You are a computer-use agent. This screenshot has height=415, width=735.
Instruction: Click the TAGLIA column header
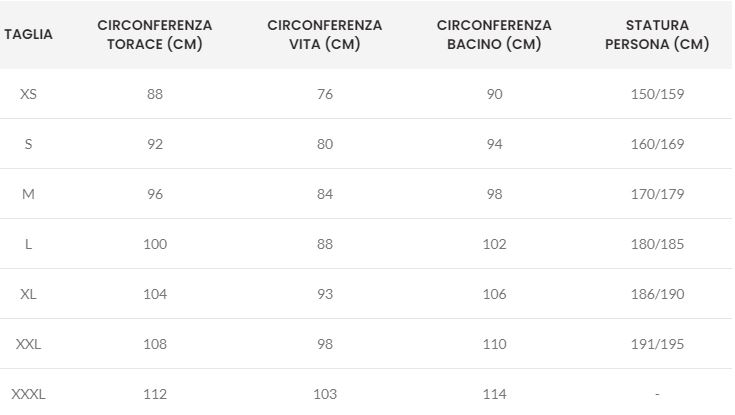29,34
